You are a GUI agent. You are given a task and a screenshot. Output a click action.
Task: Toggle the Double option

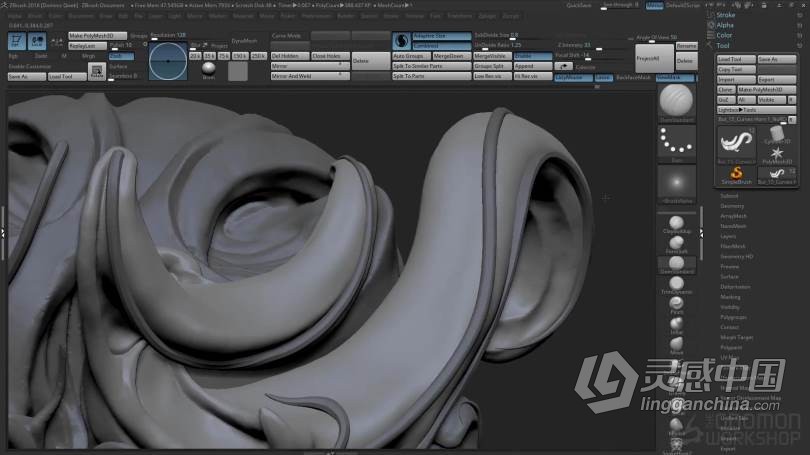coord(533,56)
